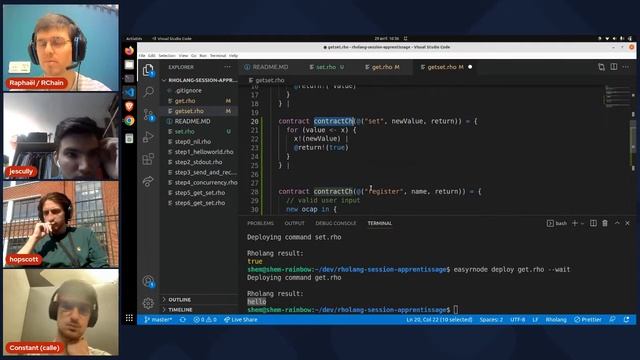640x360 pixels.
Task: Switch to the set.rho editor tab
Action: pos(326,67)
